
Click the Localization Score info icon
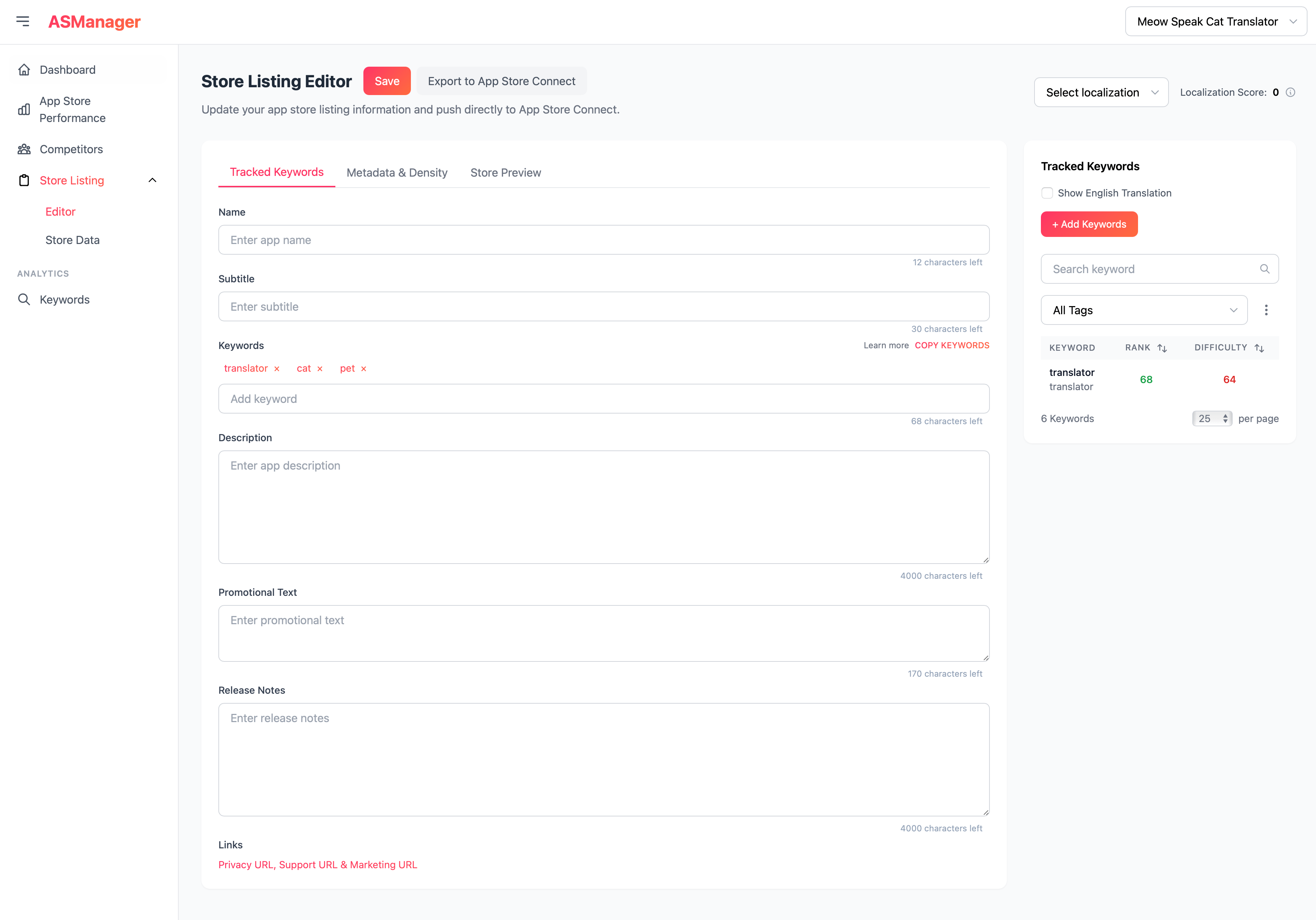[1290, 92]
